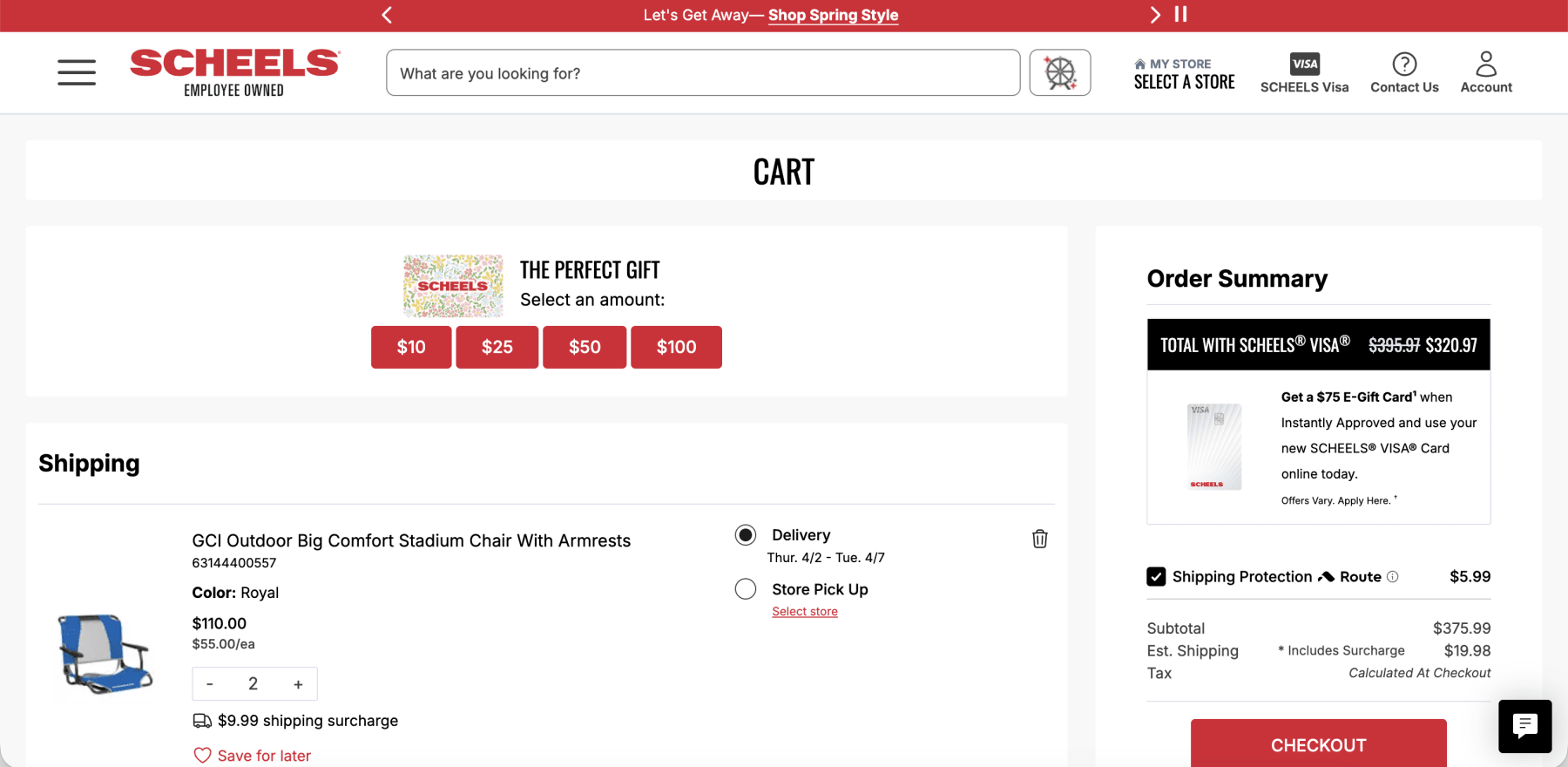Viewport: 1568px width, 767px height.
Task: Open the Account menu
Action: [x=1486, y=73]
